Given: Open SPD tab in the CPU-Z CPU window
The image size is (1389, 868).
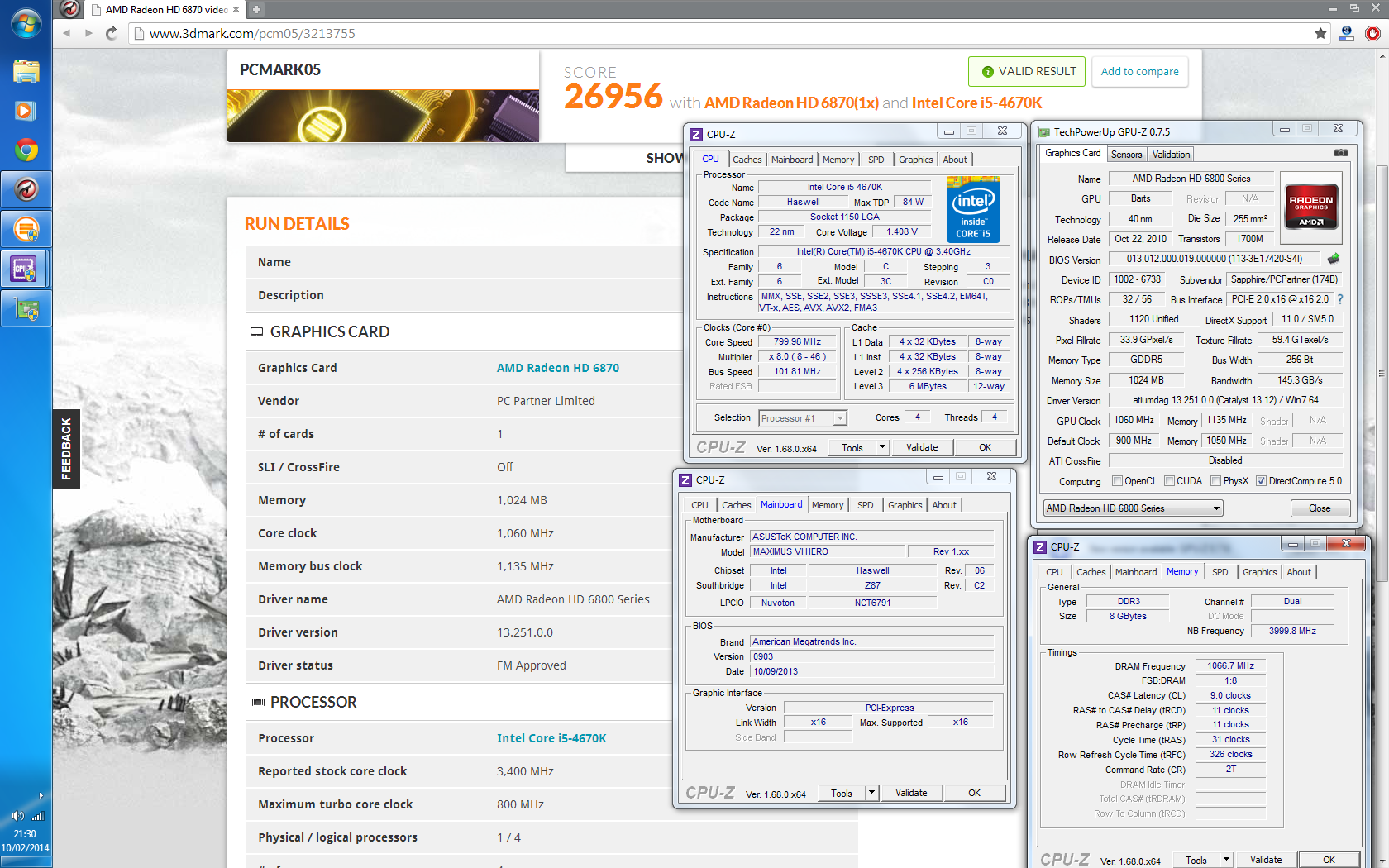Looking at the screenshot, I should (876, 160).
